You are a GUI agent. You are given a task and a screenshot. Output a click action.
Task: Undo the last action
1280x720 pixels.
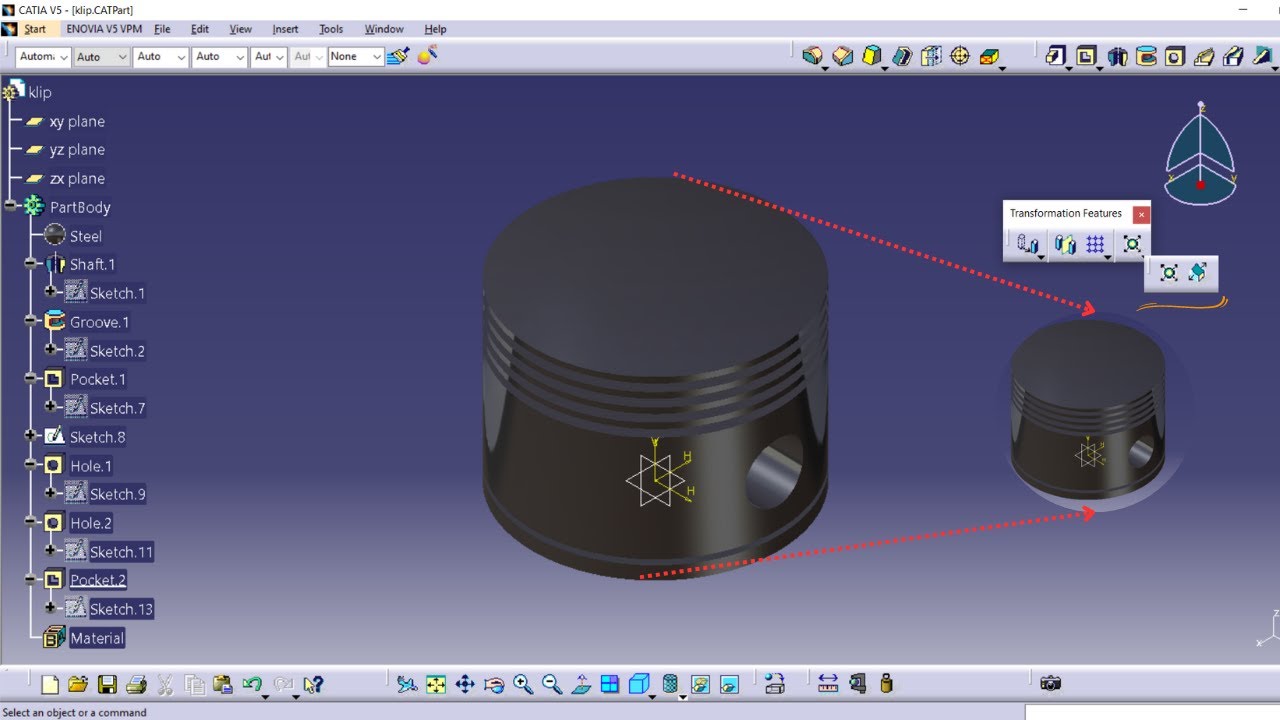[252, 684]
